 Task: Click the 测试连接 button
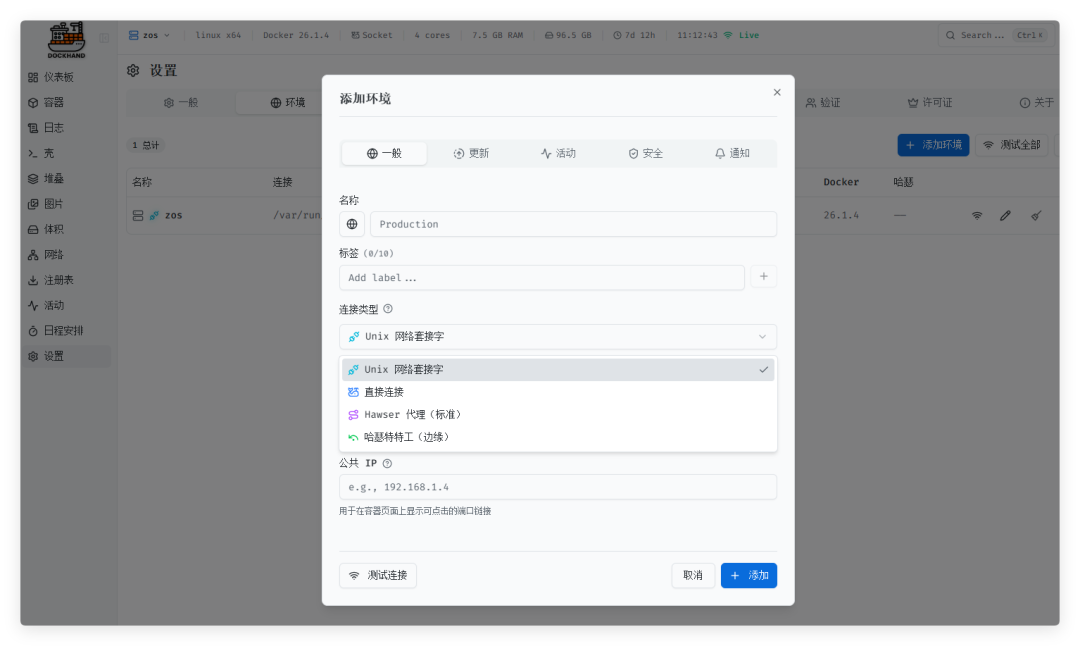pos(378,575)
